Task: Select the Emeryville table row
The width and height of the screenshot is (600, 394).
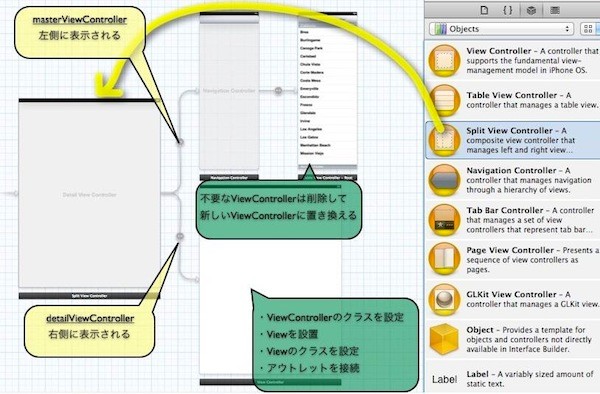Action: 328,88
